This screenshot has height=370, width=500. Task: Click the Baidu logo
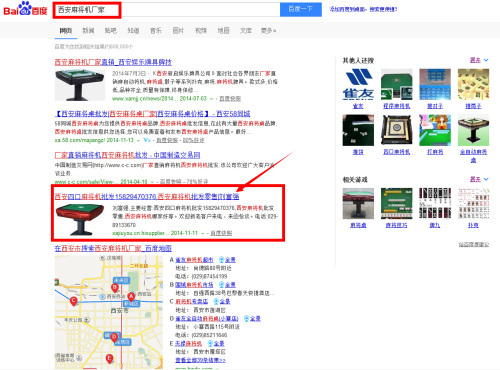(25, 9)
